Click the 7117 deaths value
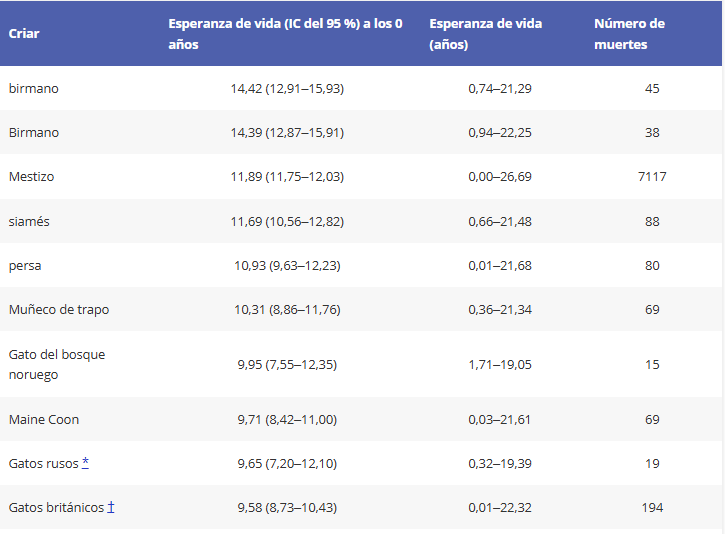Image resolution: width=725 pixels, height=534 pixels. (652, 177)
